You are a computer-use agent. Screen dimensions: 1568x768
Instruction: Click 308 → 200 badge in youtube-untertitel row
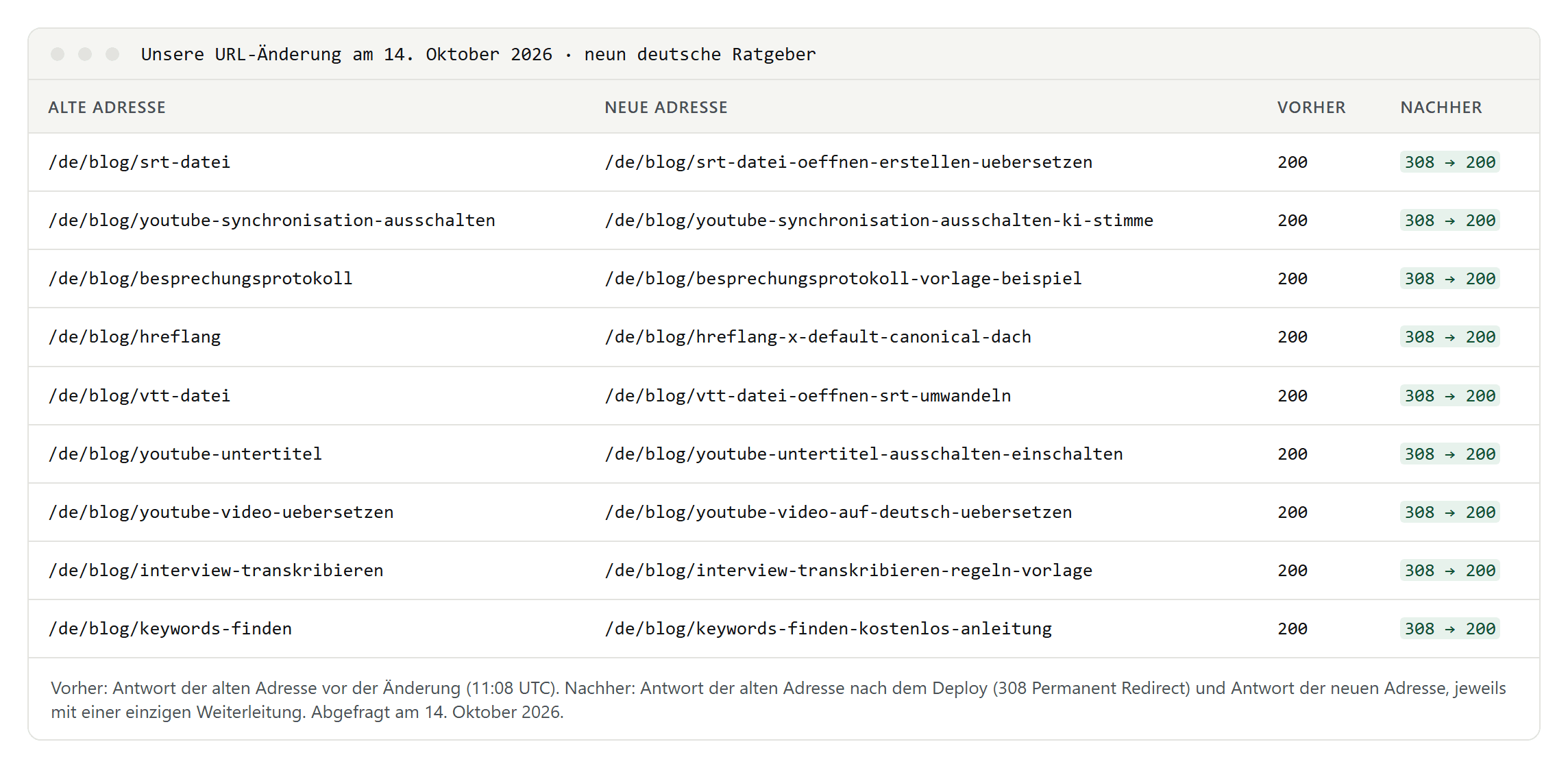click(x=1450, y=454)
